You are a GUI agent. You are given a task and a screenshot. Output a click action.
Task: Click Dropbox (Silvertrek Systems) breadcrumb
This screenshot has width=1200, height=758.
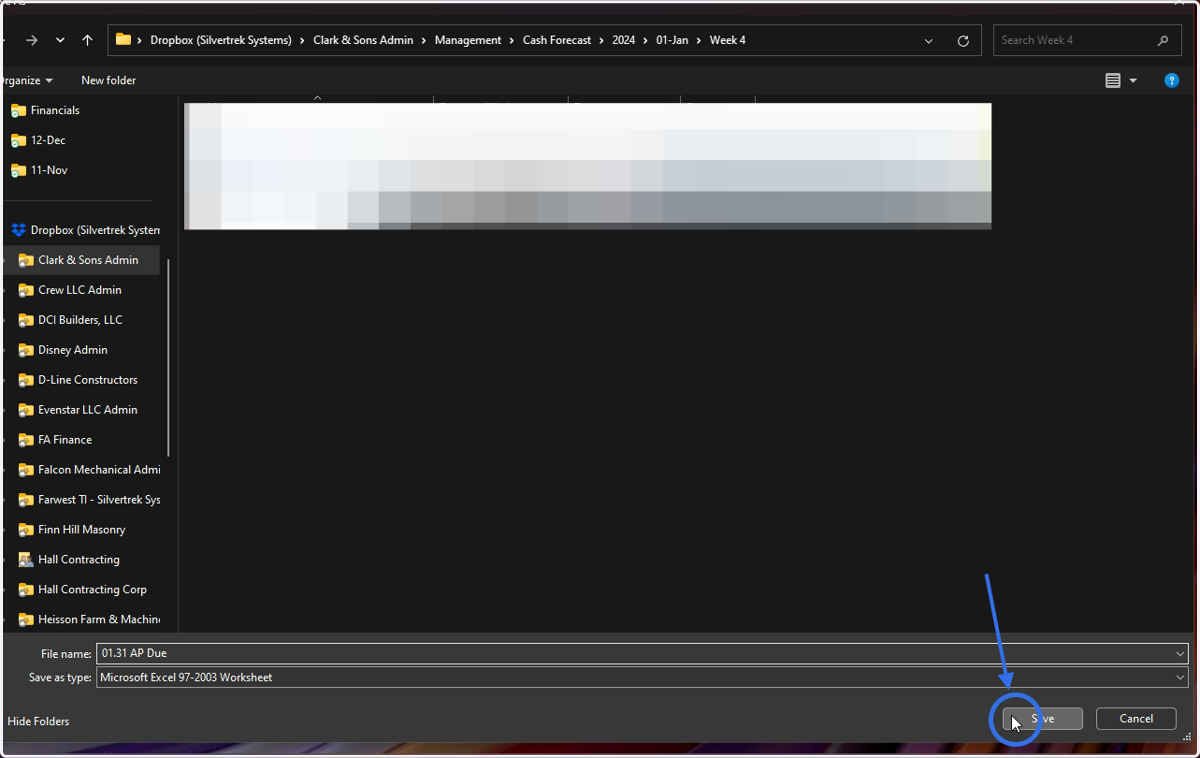click(x=221, y=40)
